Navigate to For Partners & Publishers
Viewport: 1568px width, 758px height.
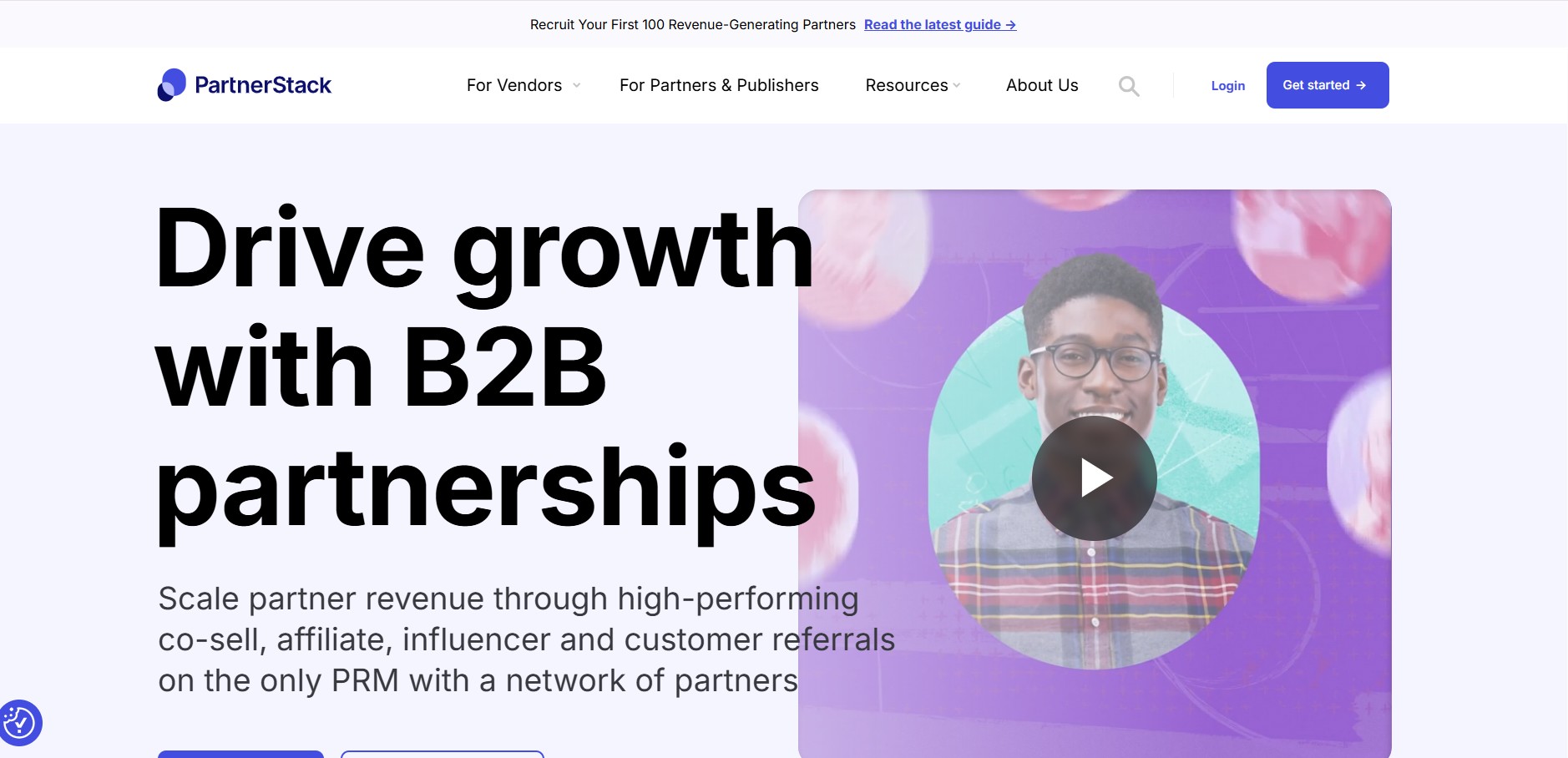pos(718,85)
